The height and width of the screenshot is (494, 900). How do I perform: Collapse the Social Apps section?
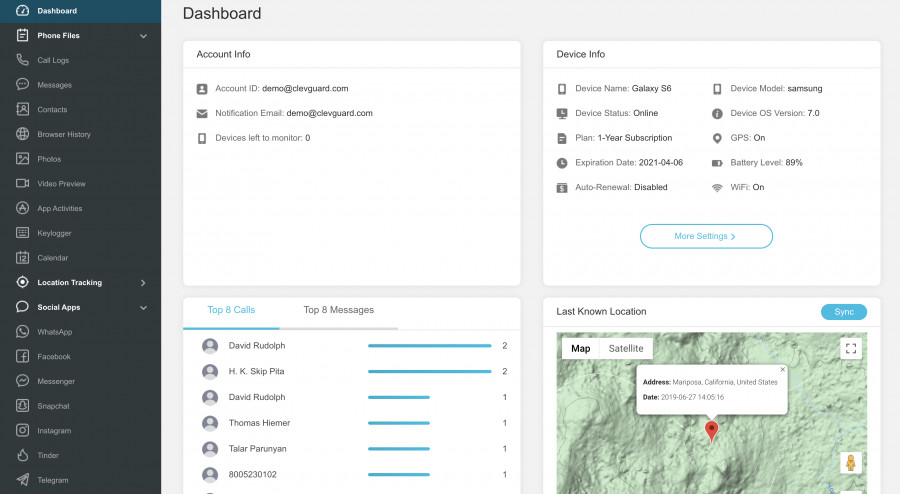coord(143,308)
